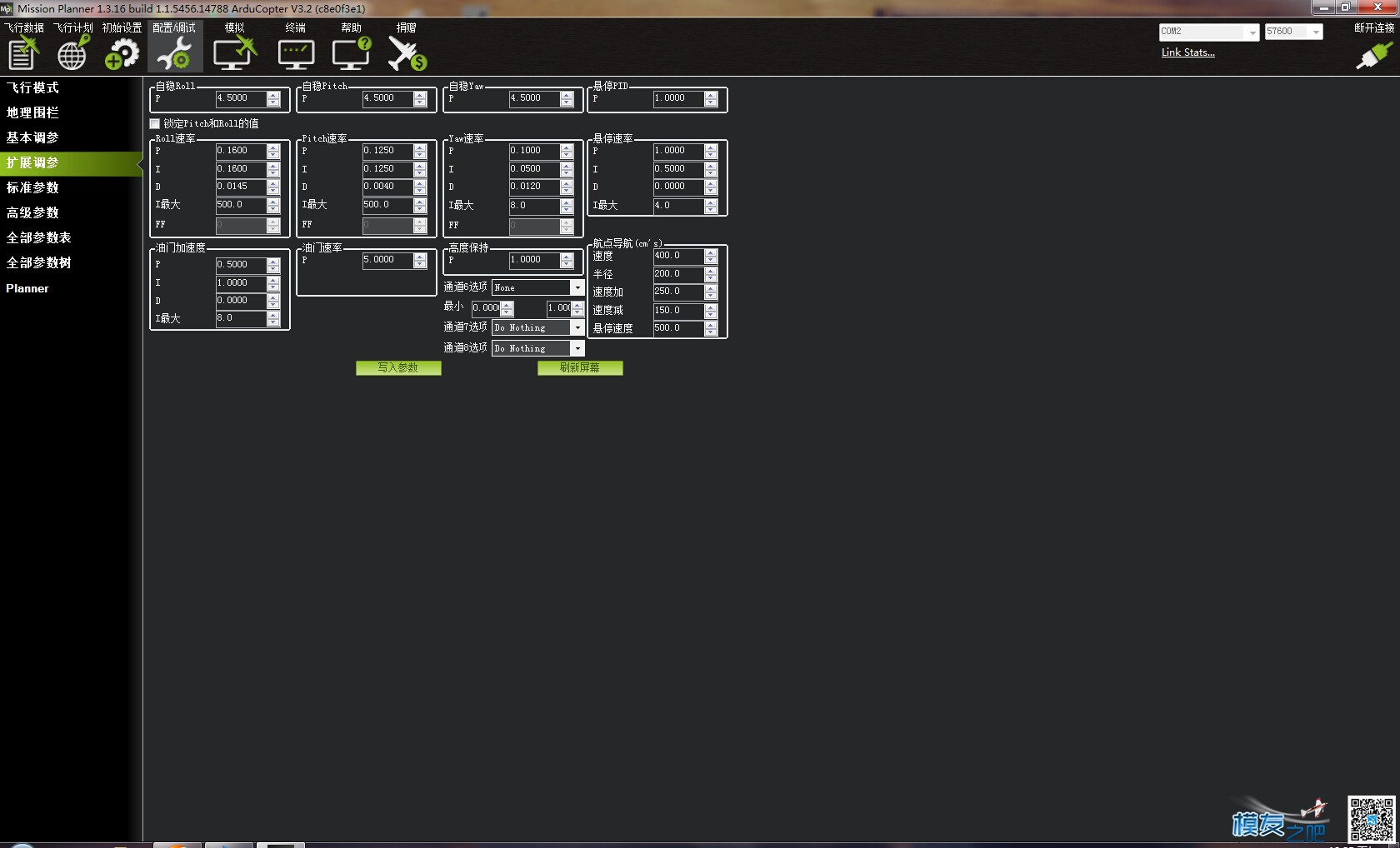Screen dimensions: 1400x848
Task: Click 悬停速率 I value 0.5000 field
Action: [x=678, y=169]
